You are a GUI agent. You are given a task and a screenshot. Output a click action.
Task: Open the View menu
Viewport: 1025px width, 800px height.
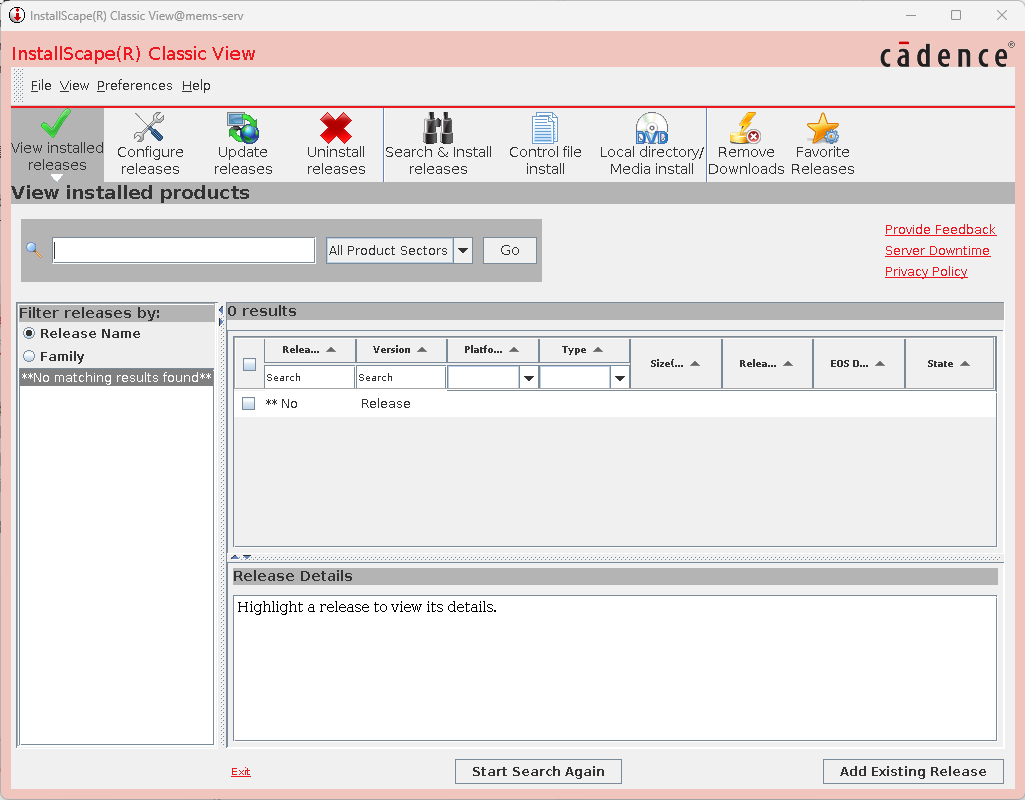pyautogui.click(x=74, y=86)
